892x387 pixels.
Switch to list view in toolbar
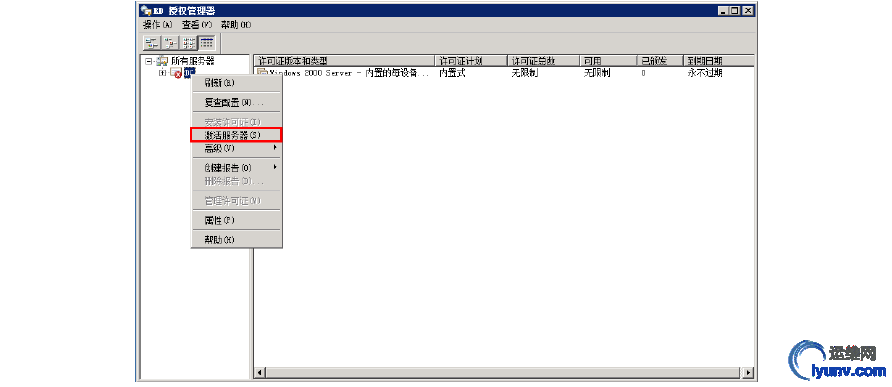point(188,43)
